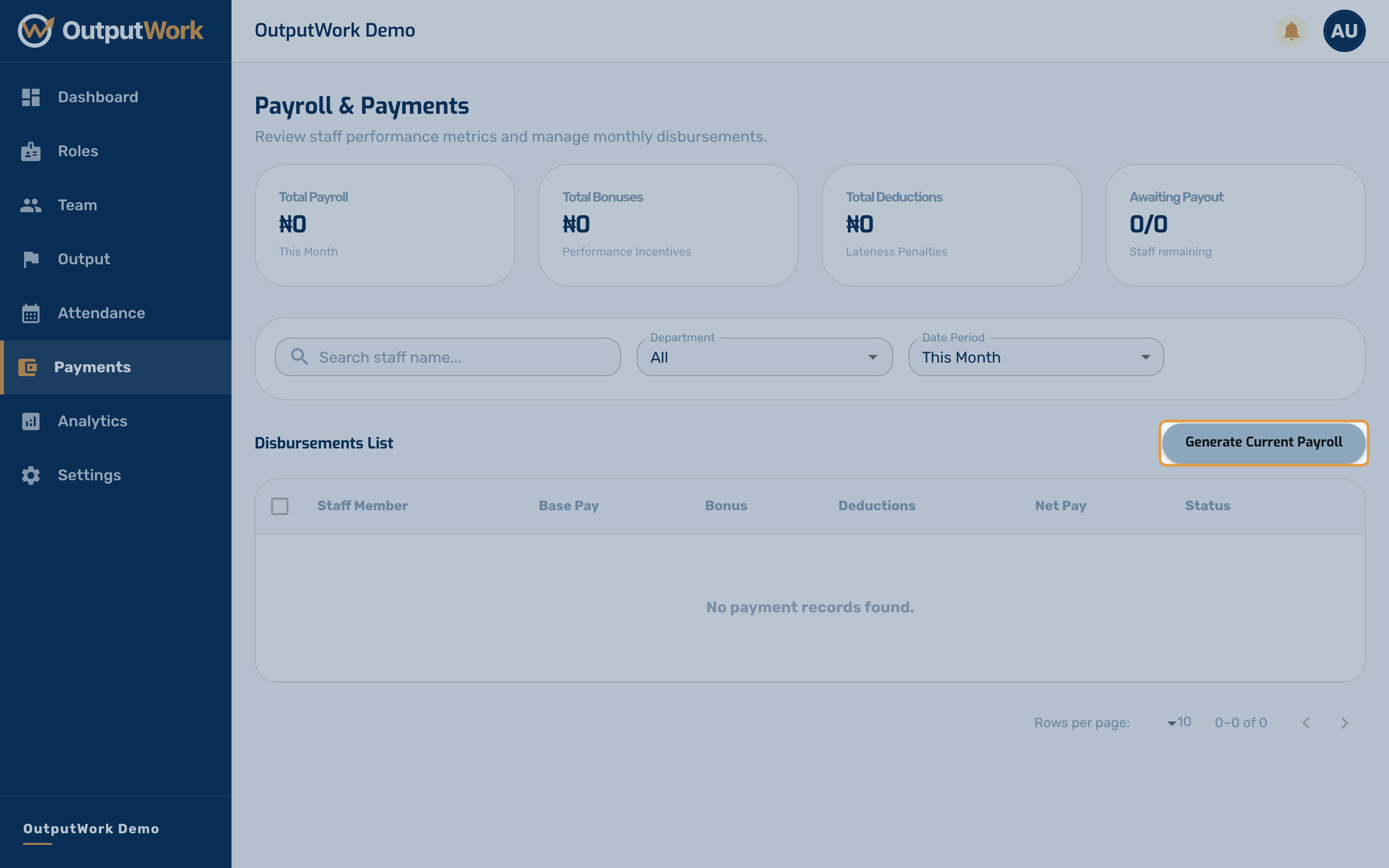Click the OutputWork logo icon

tap(36, 30)
